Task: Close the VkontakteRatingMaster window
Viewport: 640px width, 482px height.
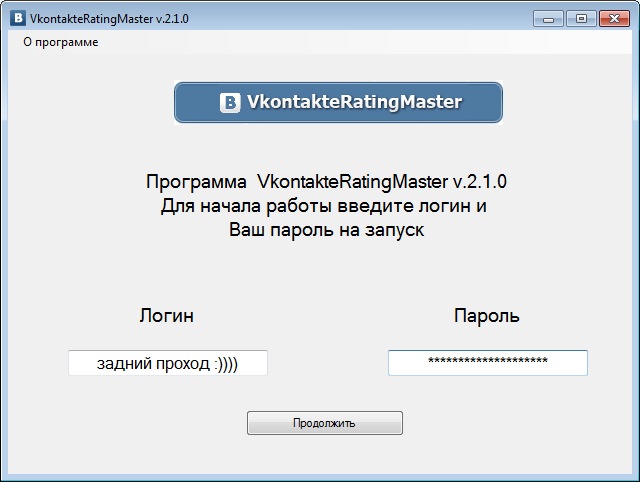Action: coord(614,19)
